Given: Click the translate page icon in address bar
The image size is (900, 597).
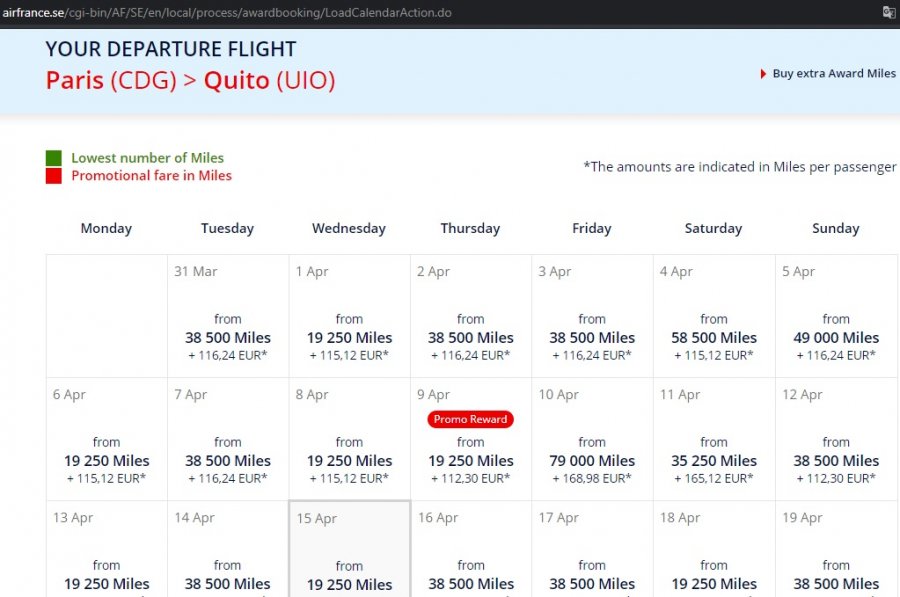Looking at the screenshot, I should 888,12.
